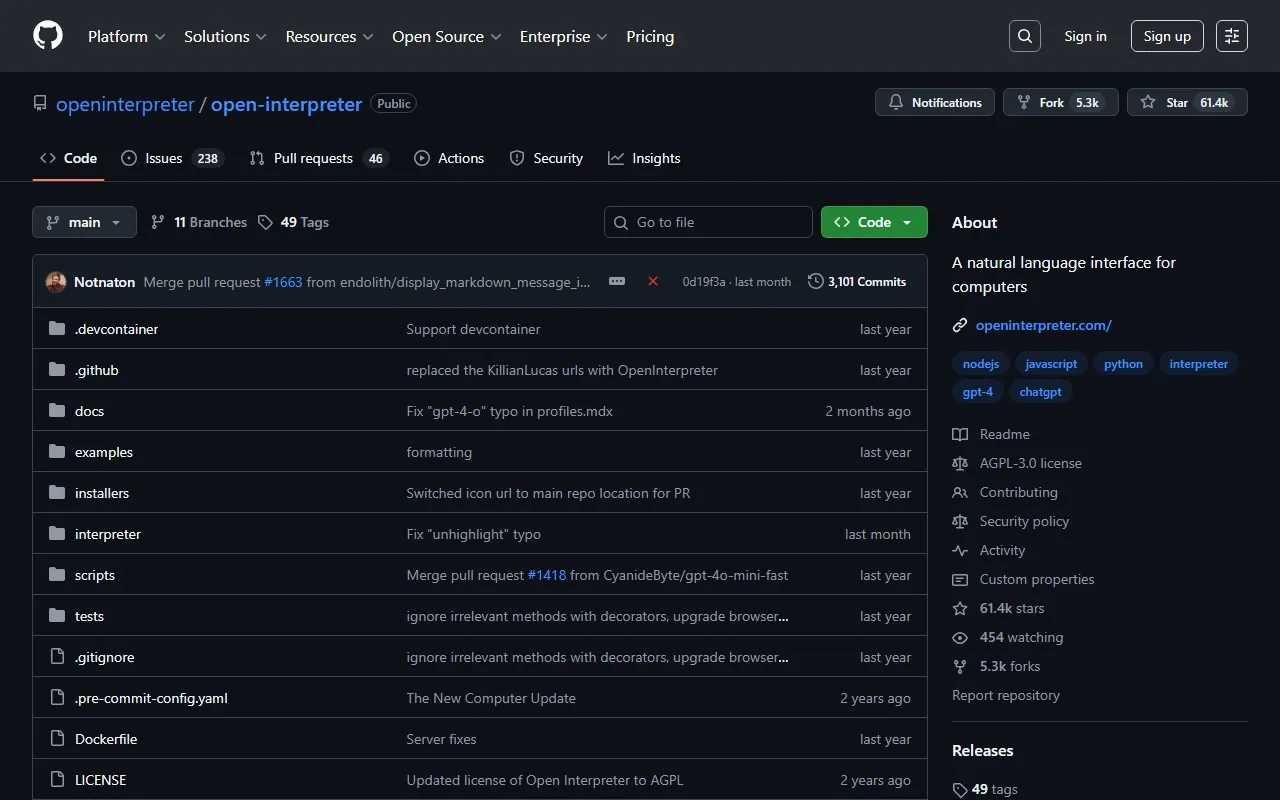Screen dimensions: 1280x800
Task: Click the failed status X icon
Action: point(653,282)
